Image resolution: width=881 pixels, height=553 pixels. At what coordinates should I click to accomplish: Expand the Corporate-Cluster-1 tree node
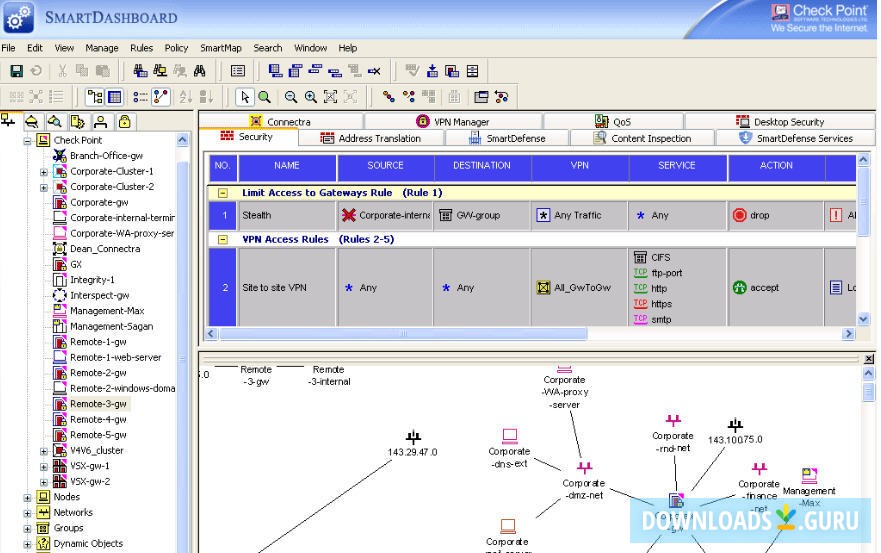pyautogui.click(x=44, y=171)
